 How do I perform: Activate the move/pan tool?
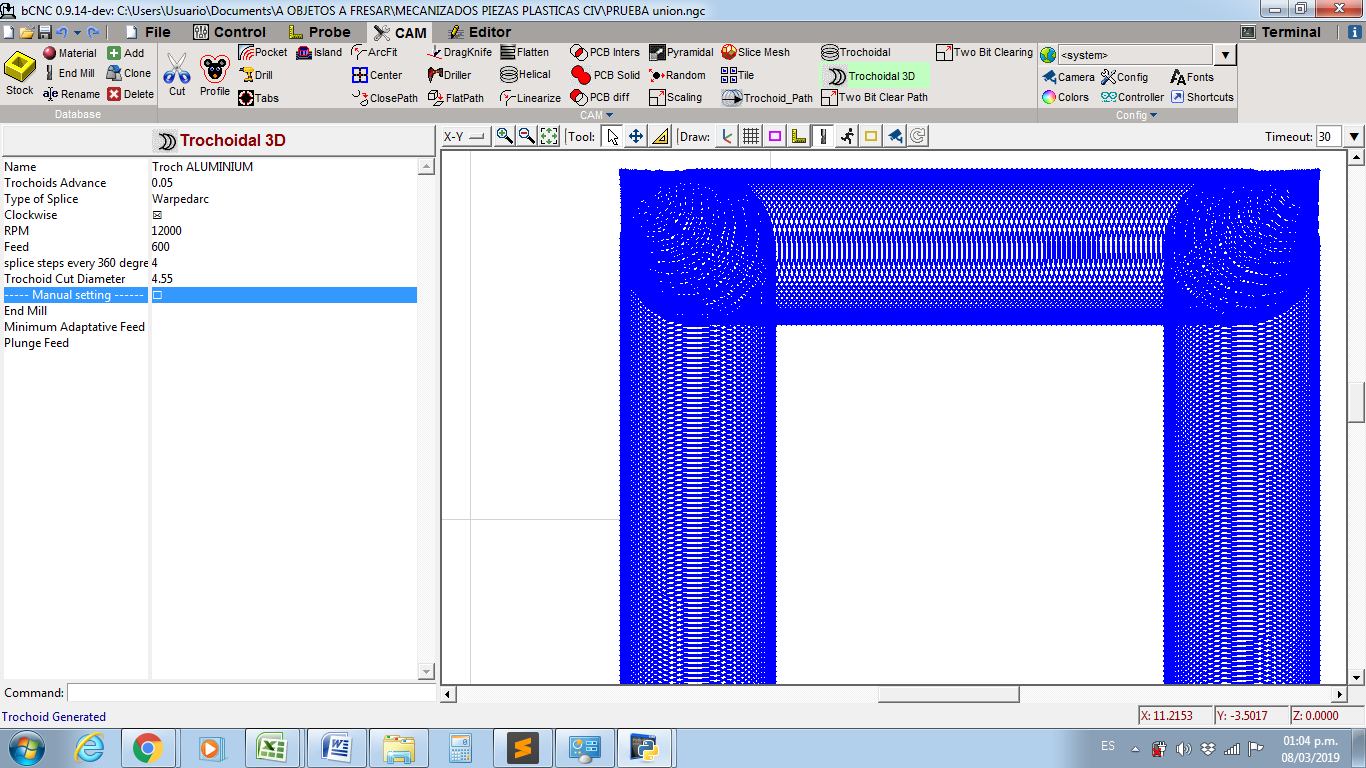tap(636, 136)
